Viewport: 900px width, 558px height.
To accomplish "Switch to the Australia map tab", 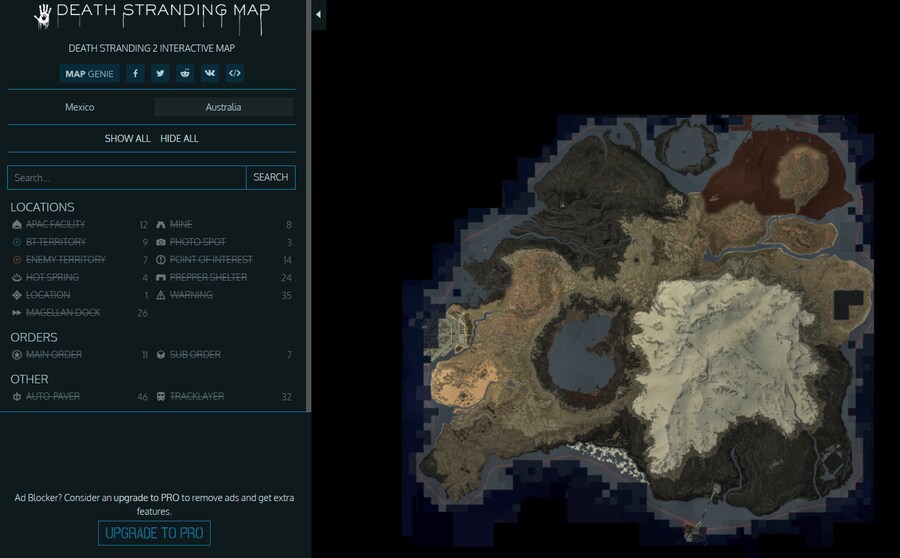I will click(x=223, y=107).
